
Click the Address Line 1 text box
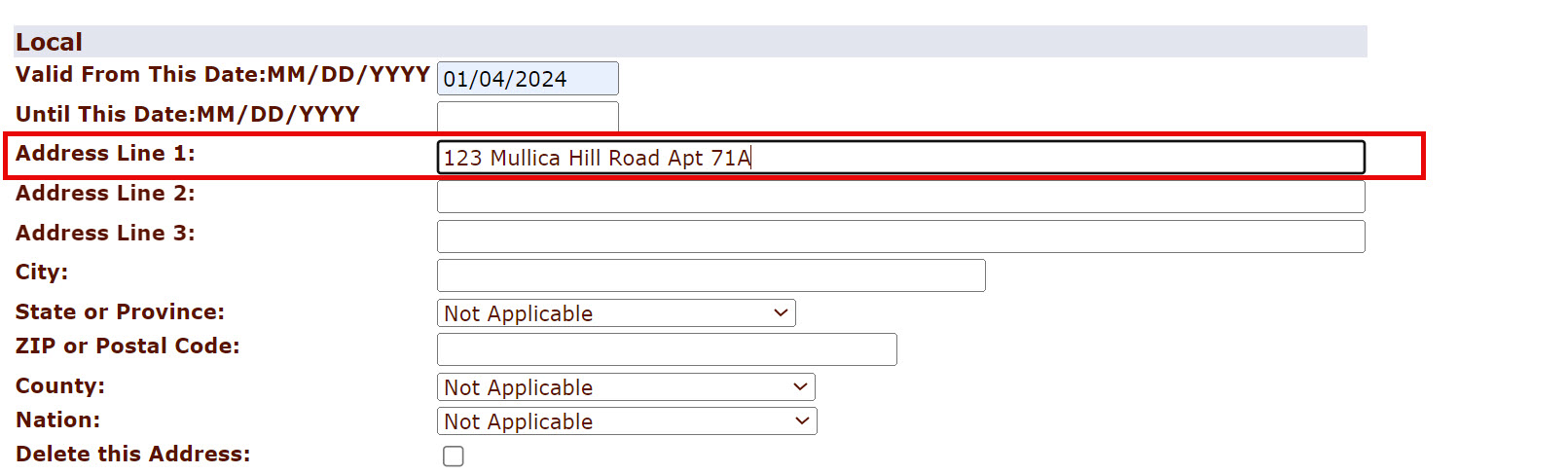tap(900, 158)
